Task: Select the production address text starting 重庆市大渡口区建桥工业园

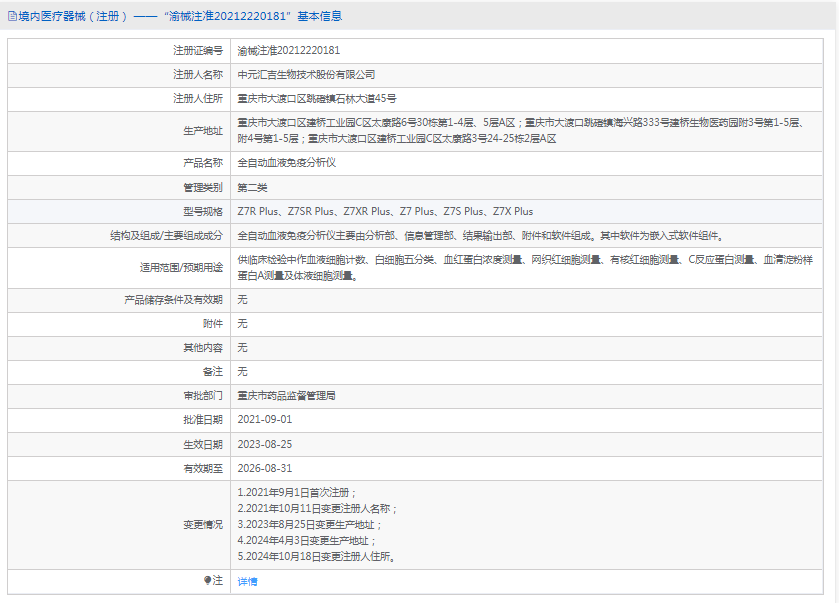Action: [521, 131]
